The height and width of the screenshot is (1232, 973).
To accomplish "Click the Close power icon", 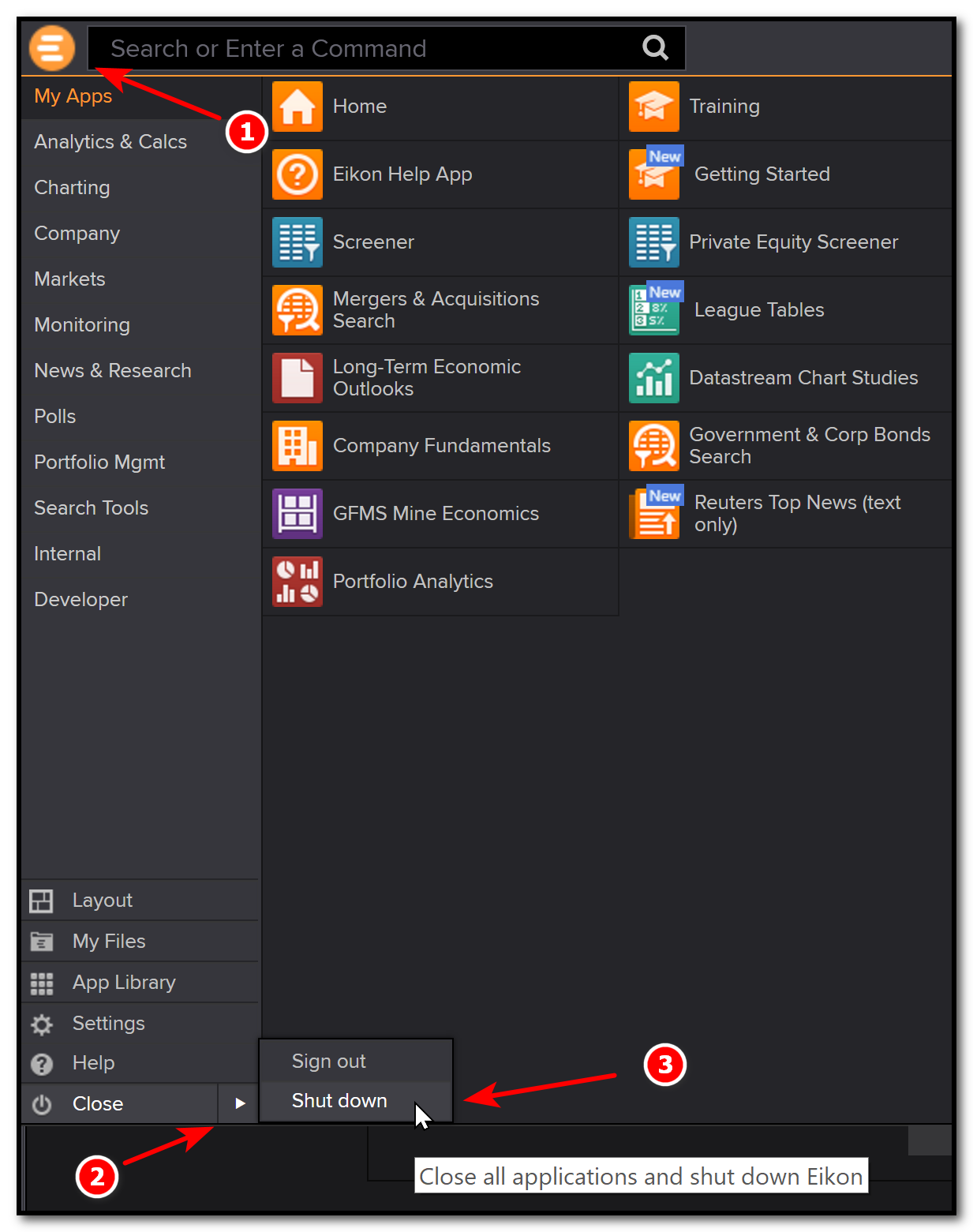I will click(41, 1104).
